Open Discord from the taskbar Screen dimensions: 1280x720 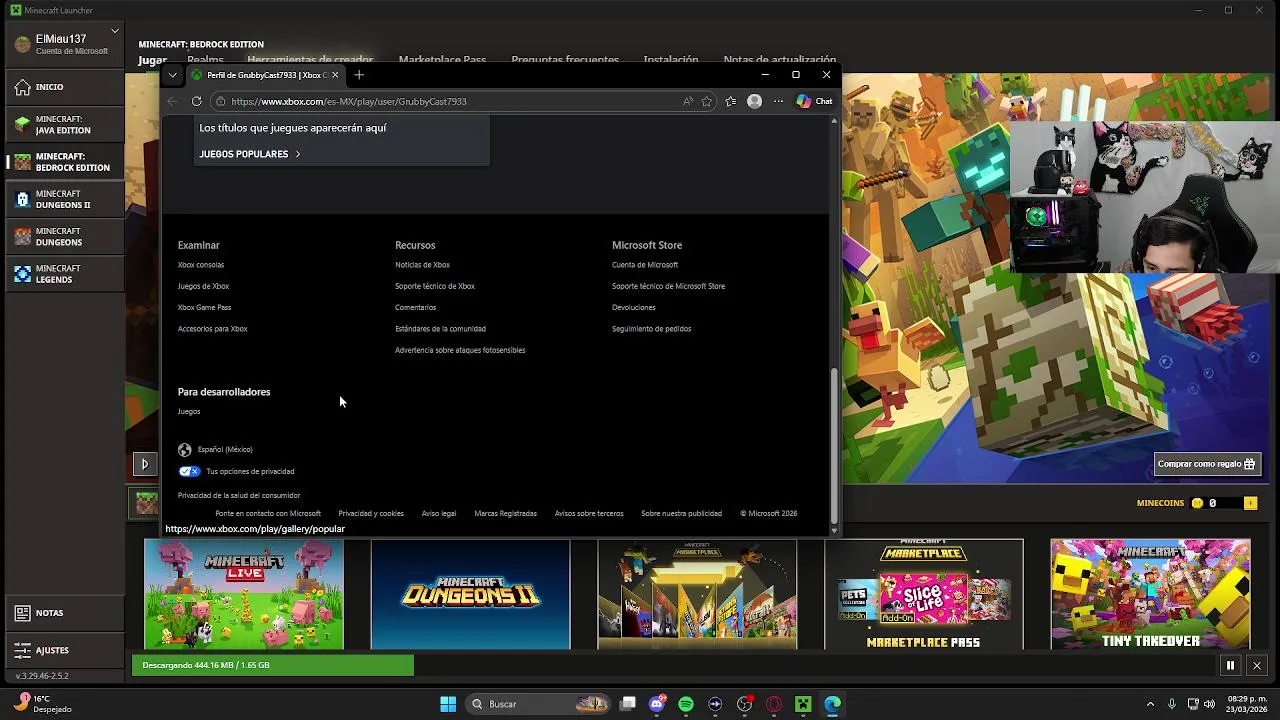pos(657,704)
